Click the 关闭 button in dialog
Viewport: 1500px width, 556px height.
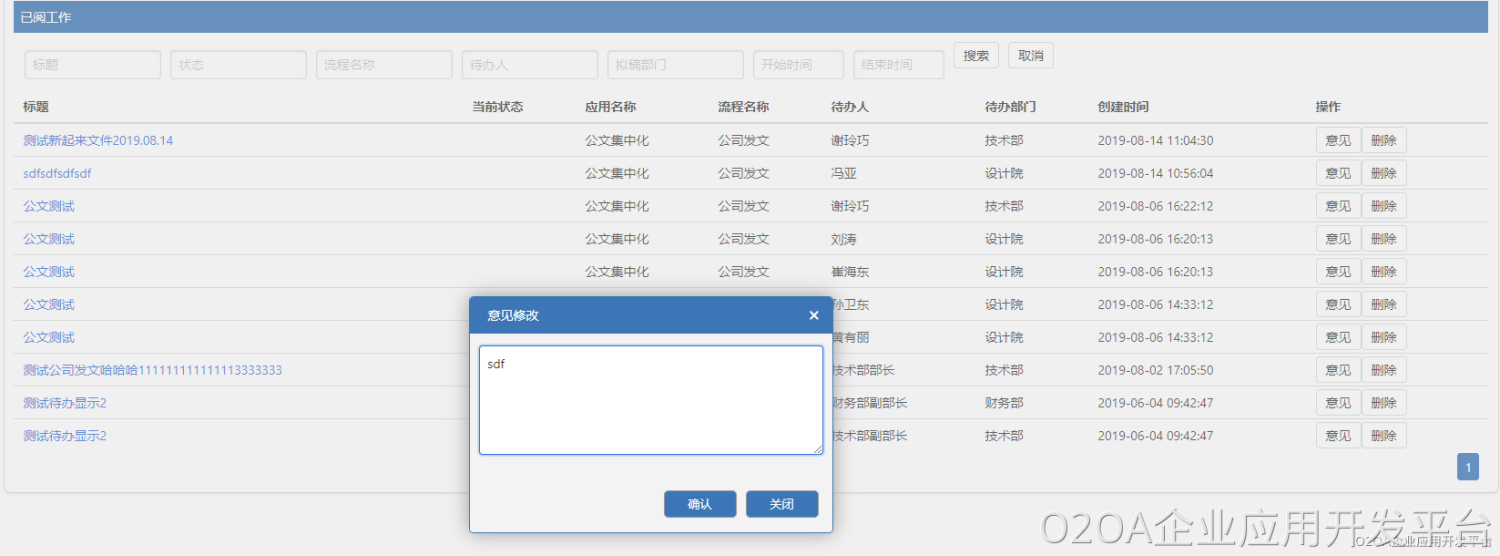[x=782, y=504]
